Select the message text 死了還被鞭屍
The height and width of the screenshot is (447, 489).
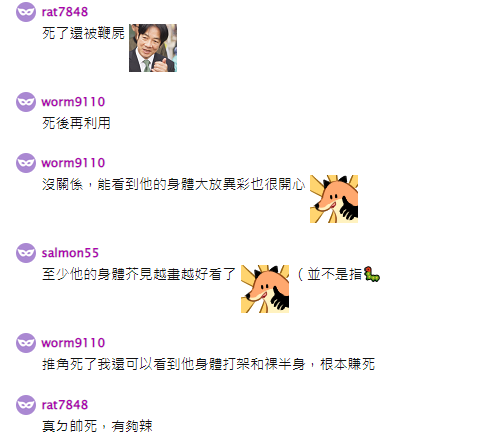point(83,33)
